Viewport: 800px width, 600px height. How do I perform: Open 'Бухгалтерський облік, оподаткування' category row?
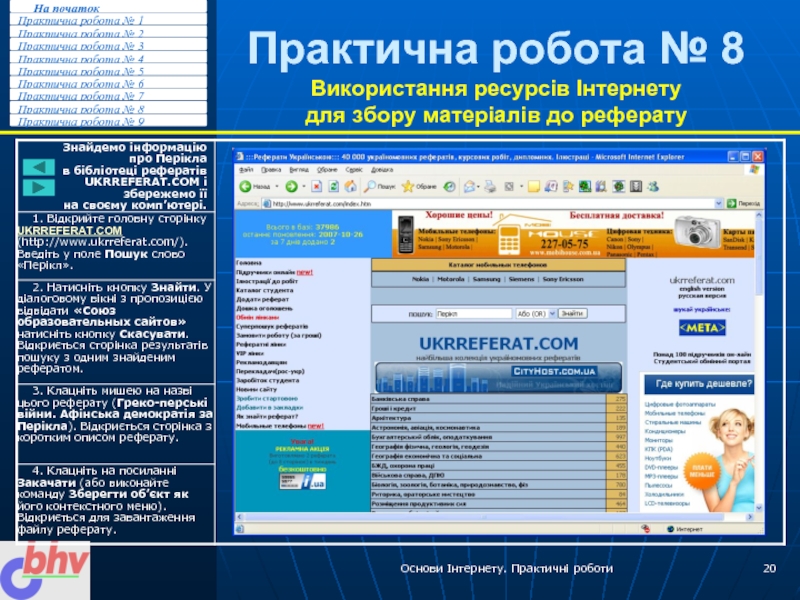click(498, 437)
